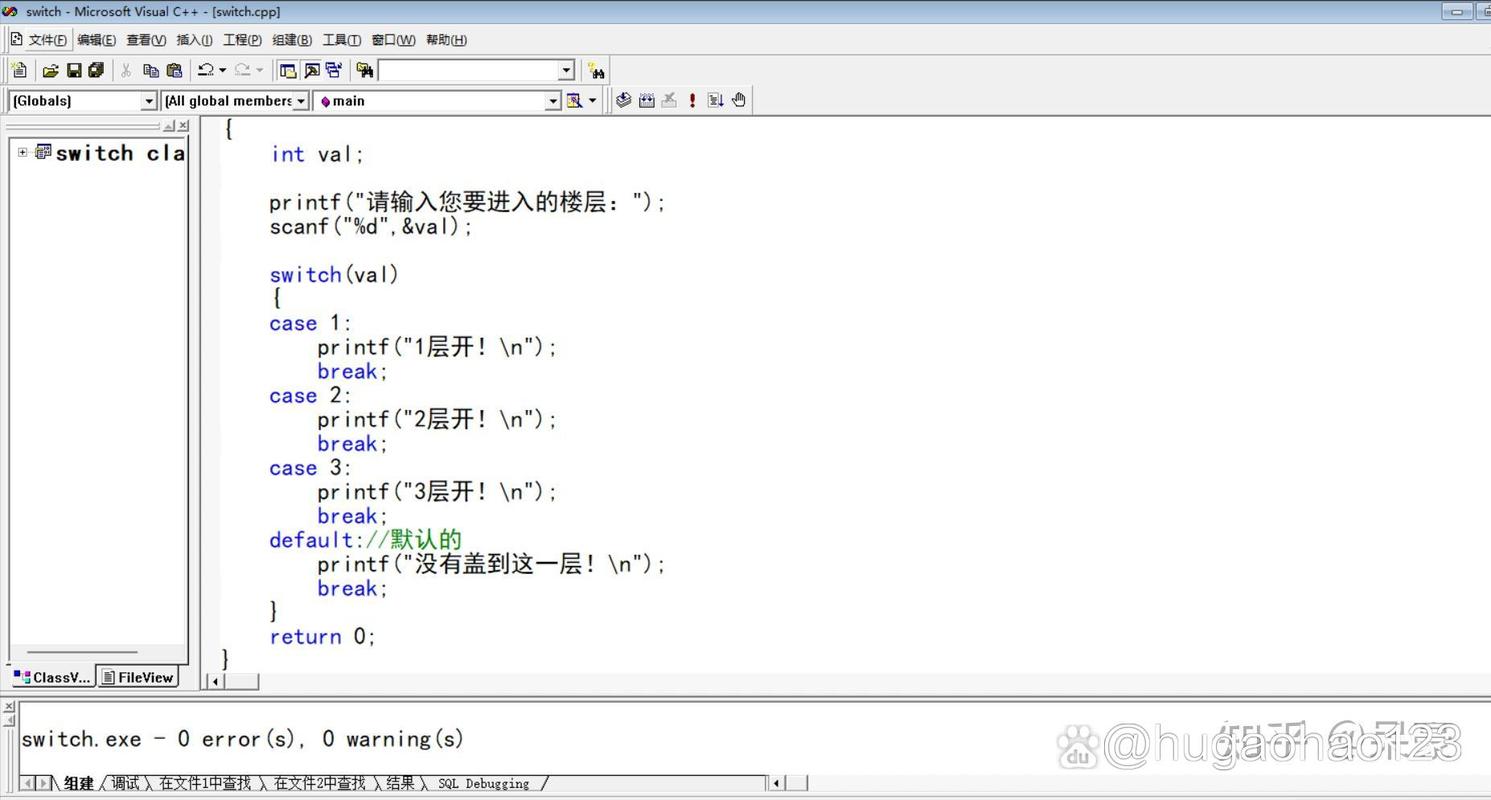Screen dimensions: 1491x800
Task: Start debugging with the Go icon
Action: tap(714, 100)
